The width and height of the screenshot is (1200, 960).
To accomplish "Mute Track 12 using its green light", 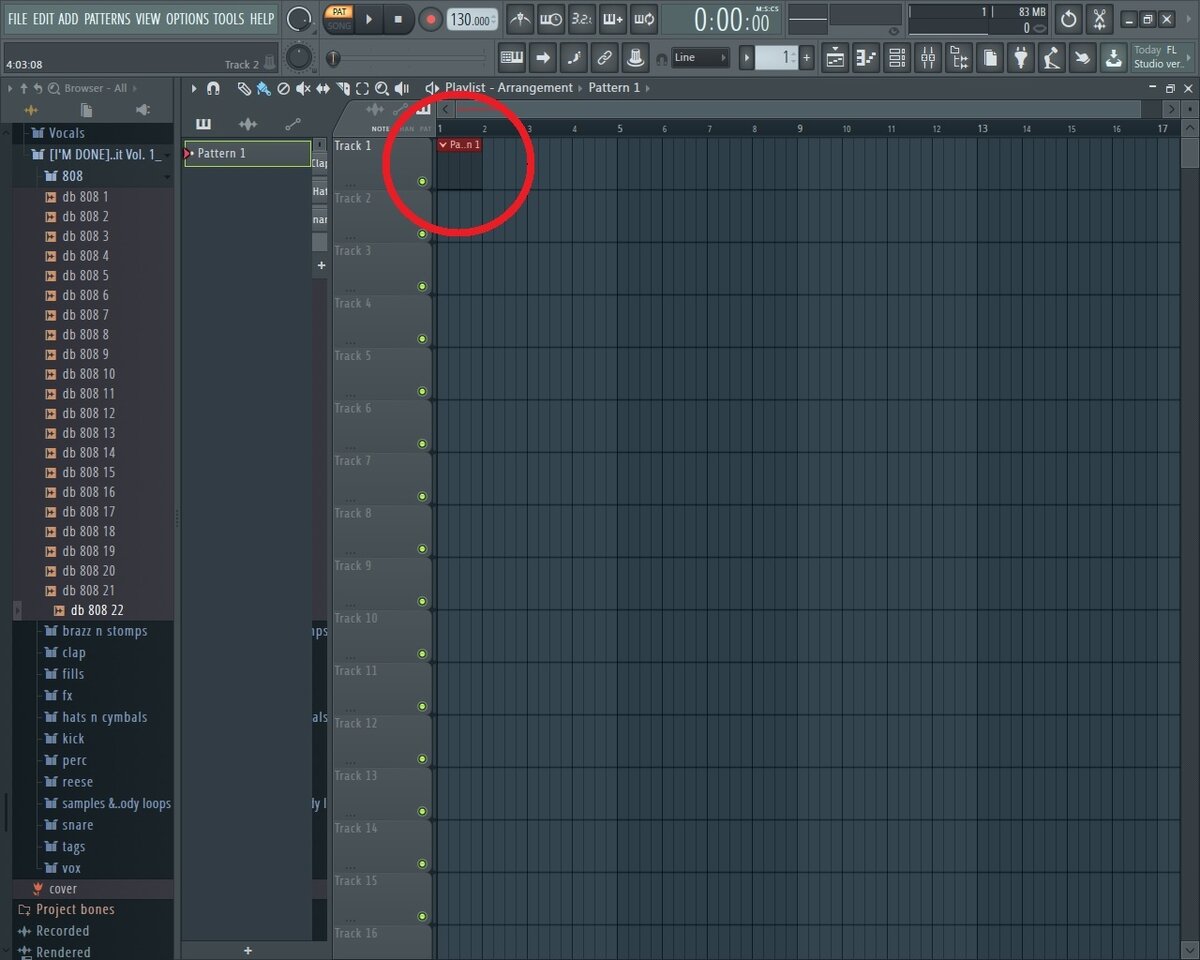I will 422,759.
